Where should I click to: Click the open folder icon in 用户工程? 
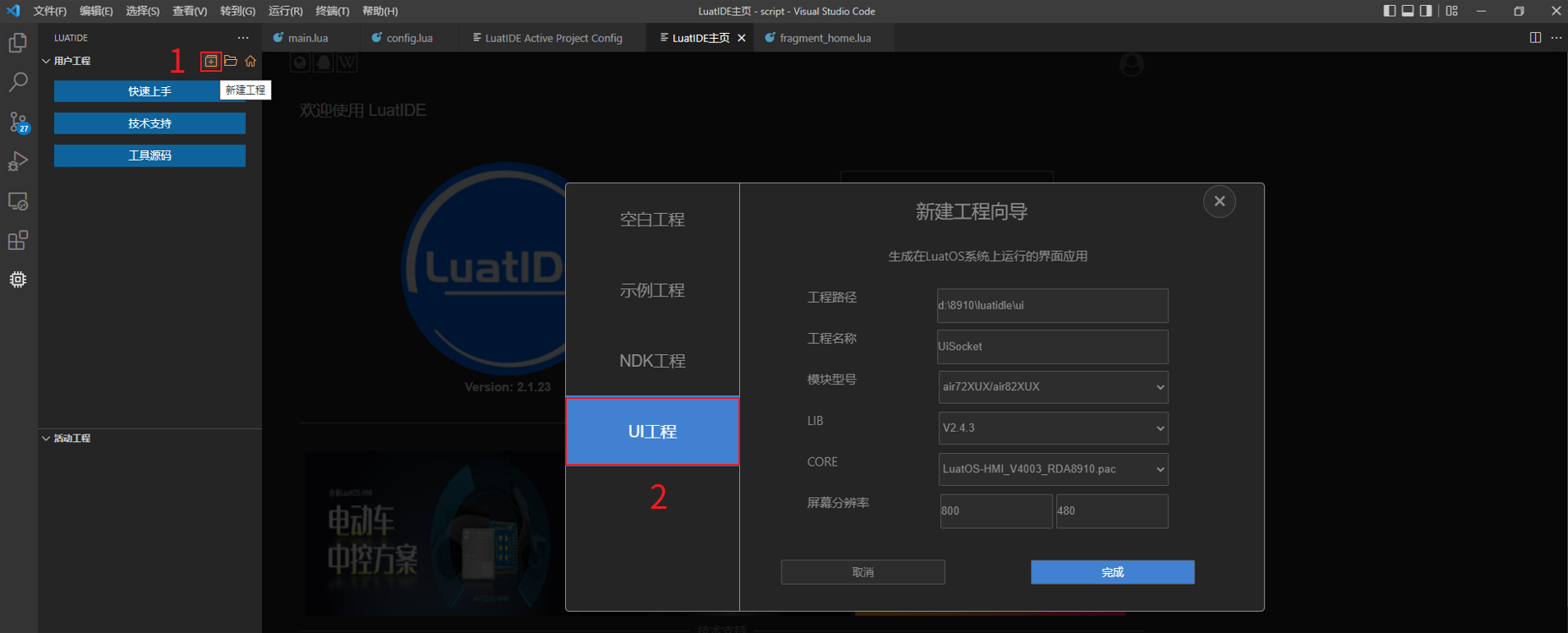(x=231, y=61)
